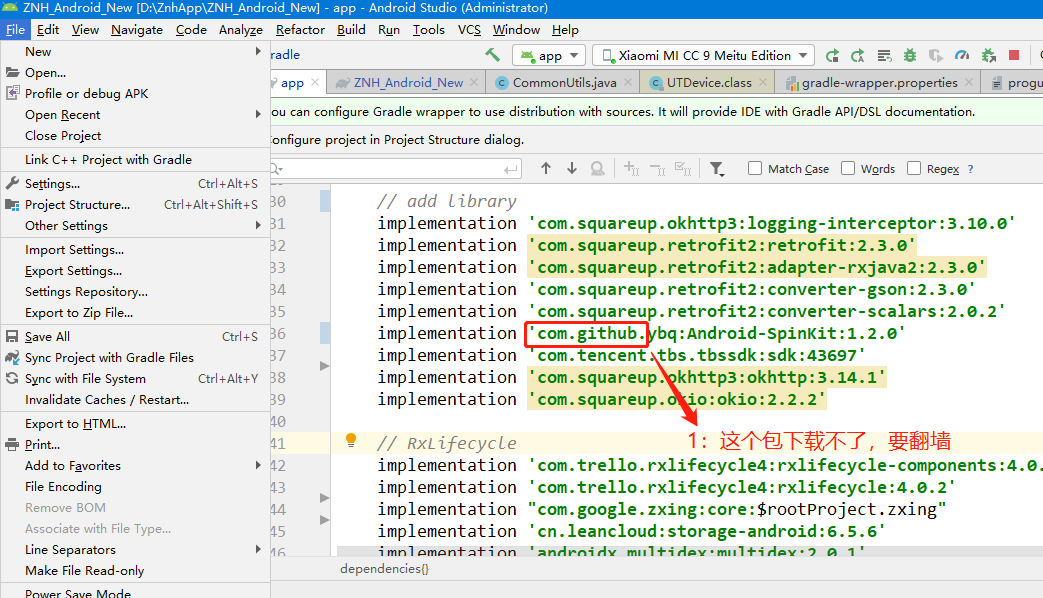Close the app editor tab
The height and width of the screenshot is (598, 1043).
pos(315,82)
